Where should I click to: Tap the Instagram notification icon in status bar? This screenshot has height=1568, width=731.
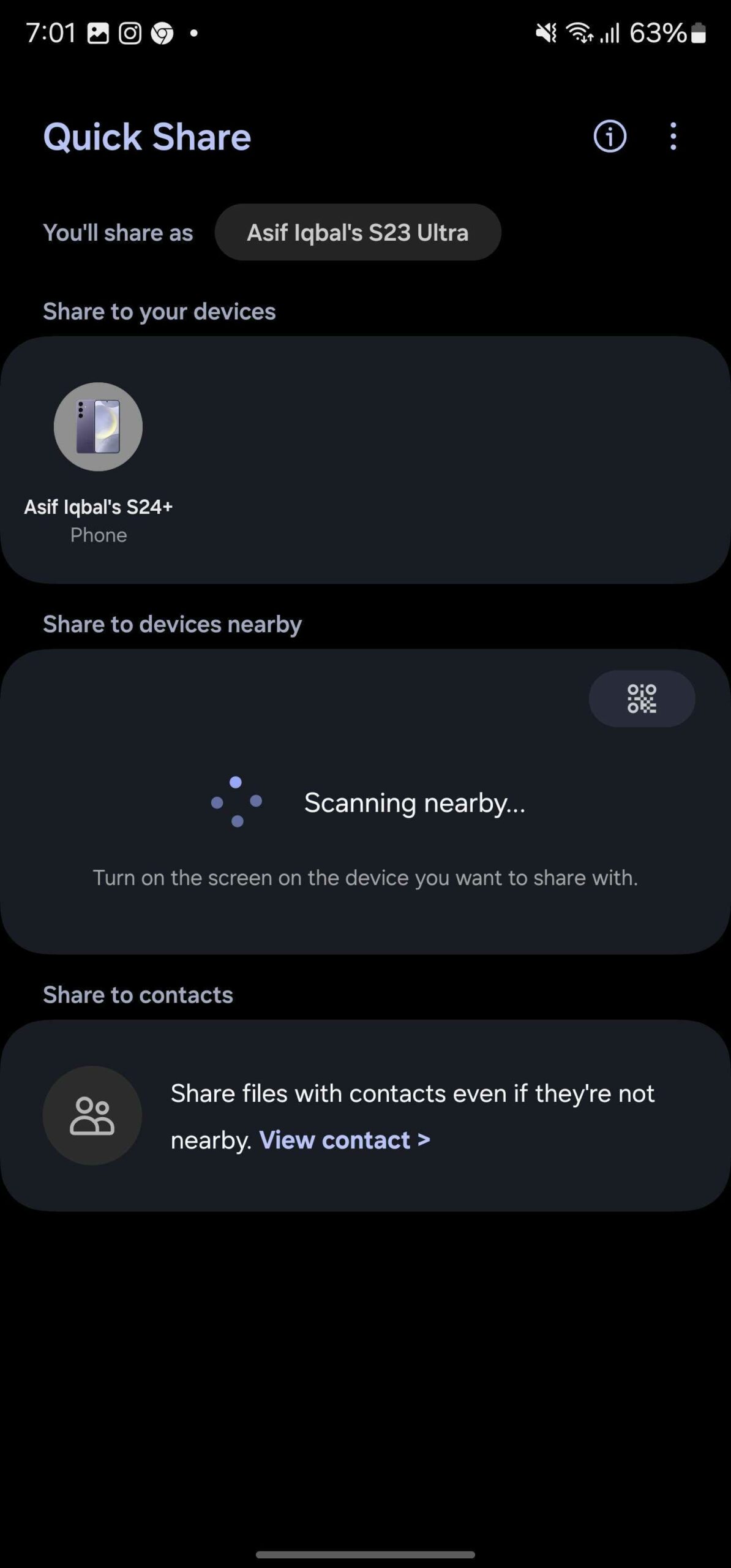click(x=130, y=33)
